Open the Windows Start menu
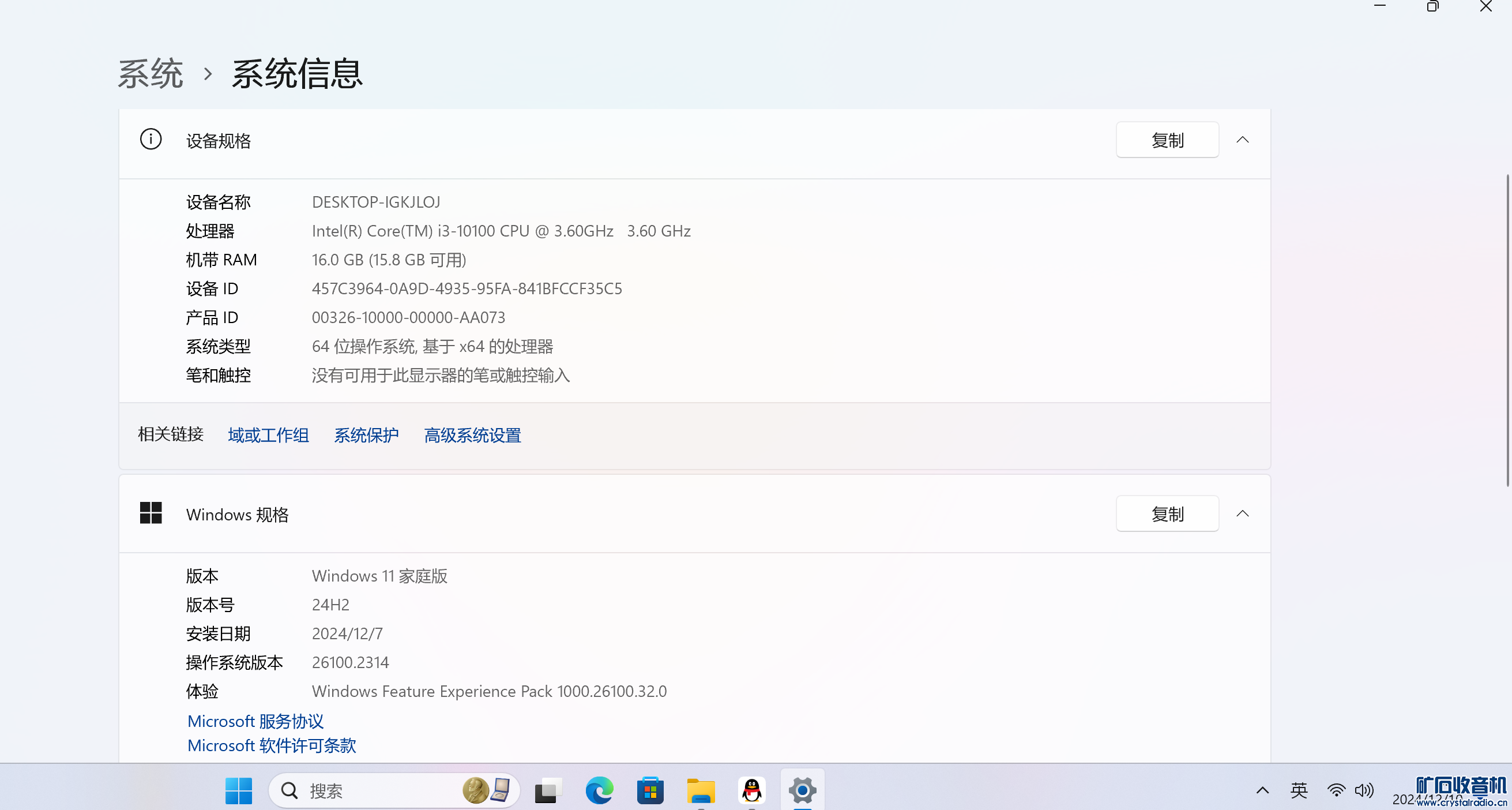This screenshot has height=810, width=1512. (x=238, y=790)
